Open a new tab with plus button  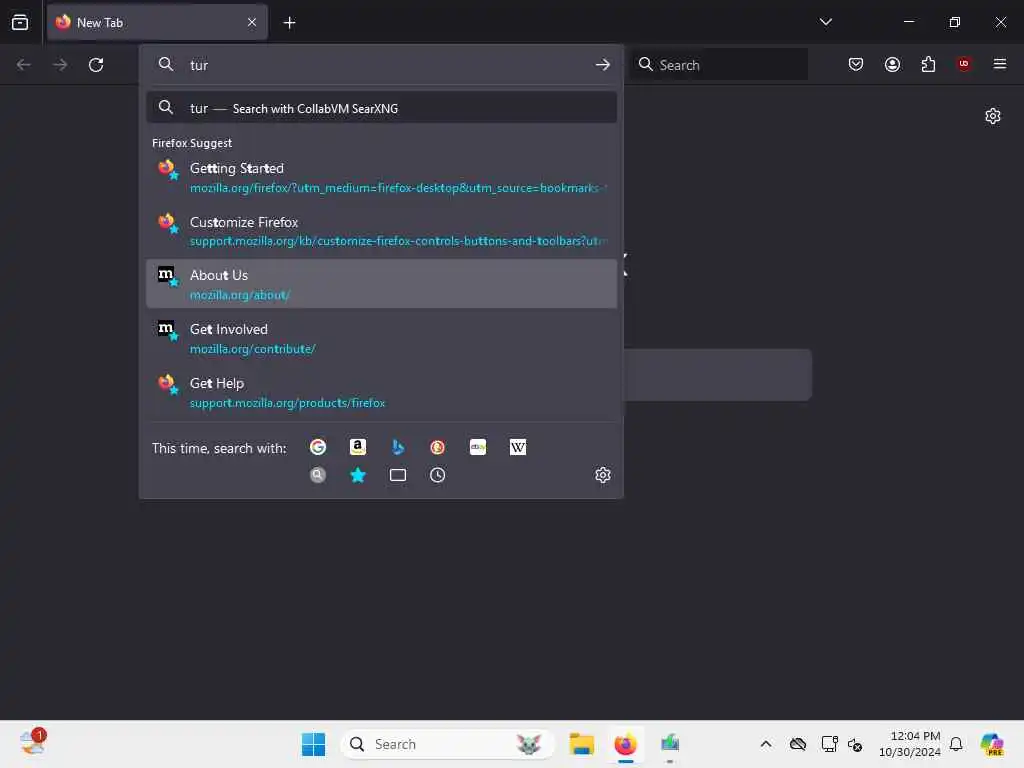(x=289, y=22)
